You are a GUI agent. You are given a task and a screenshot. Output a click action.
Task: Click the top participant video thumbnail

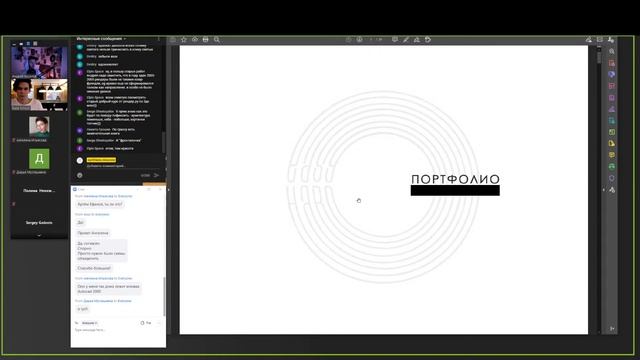coord(39,62)
